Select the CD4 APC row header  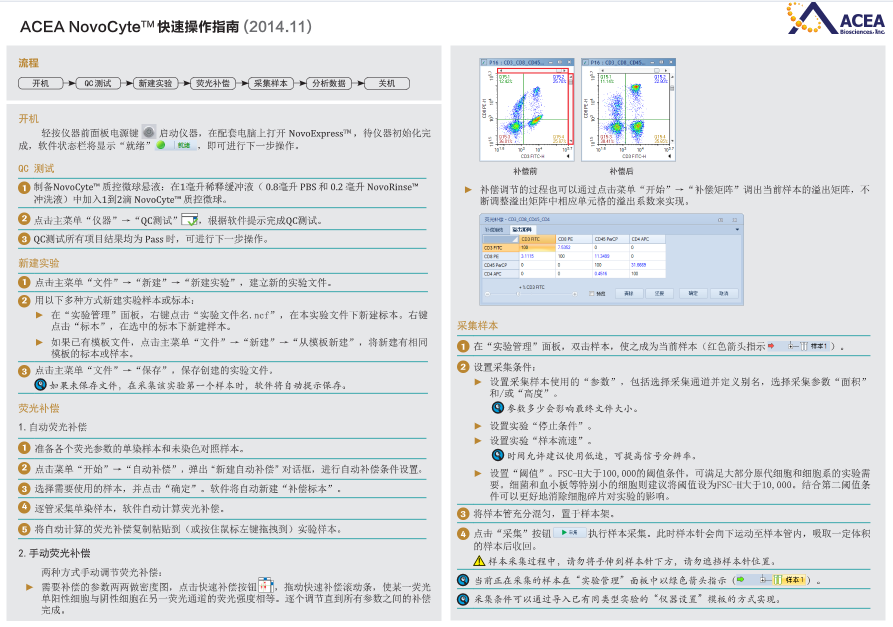[501, 274]
